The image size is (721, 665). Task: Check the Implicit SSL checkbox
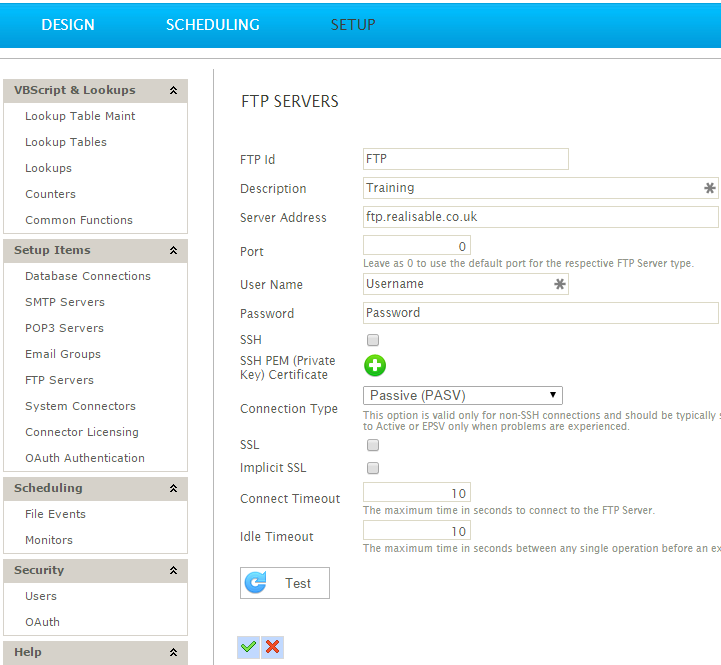pyautogui.click(x=373, y=468)
